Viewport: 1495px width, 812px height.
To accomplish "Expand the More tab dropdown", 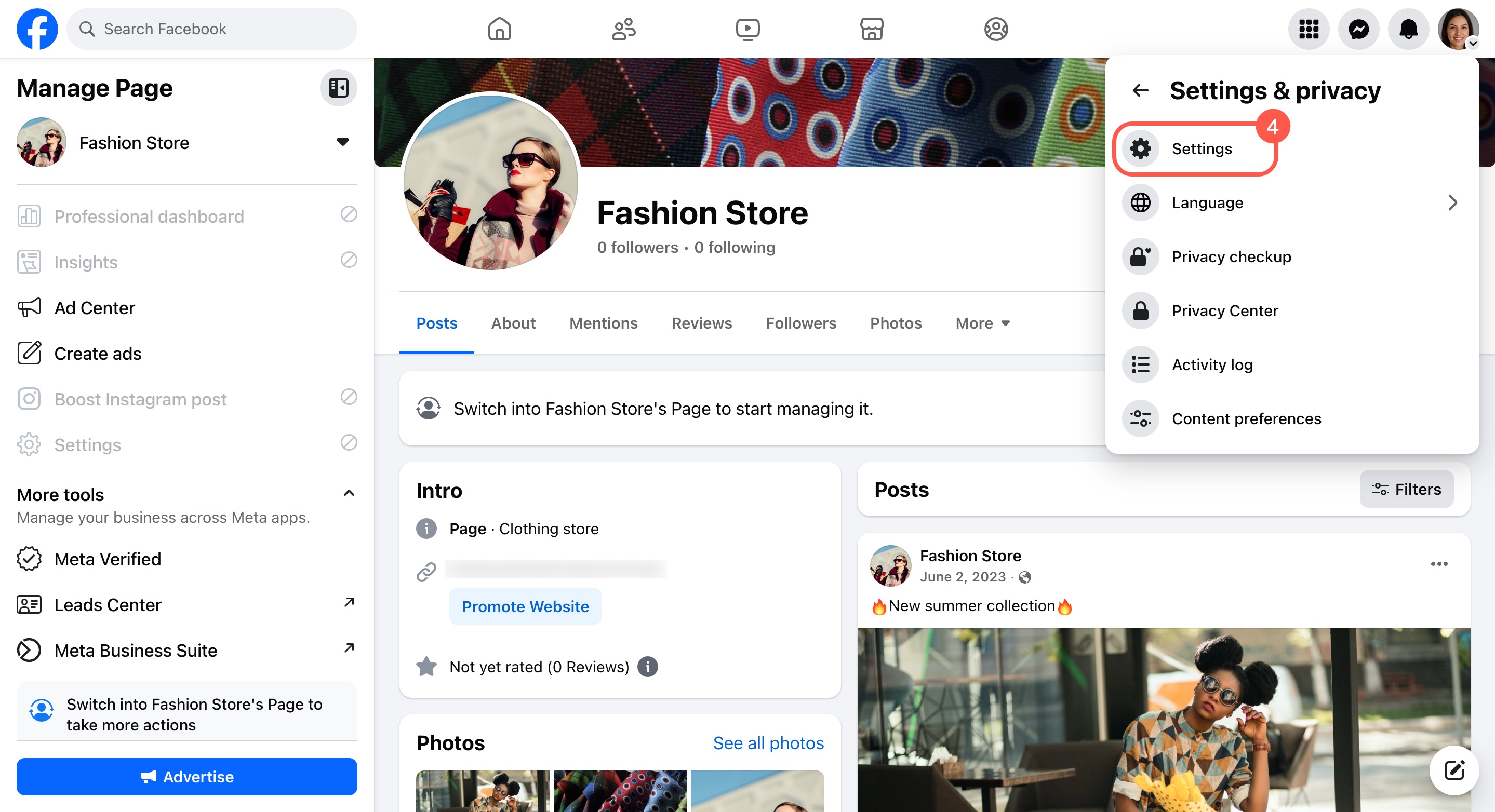I will (x=982, y=323).
